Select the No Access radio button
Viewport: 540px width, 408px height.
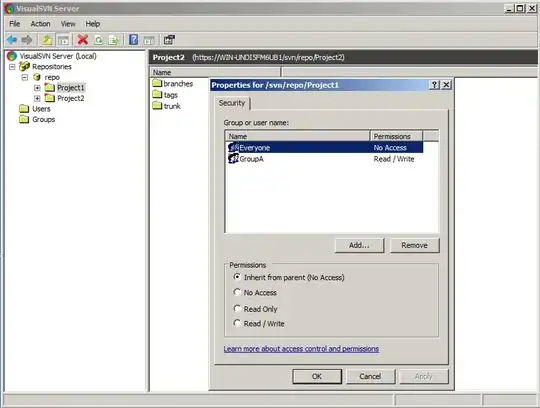coord(237,292)
